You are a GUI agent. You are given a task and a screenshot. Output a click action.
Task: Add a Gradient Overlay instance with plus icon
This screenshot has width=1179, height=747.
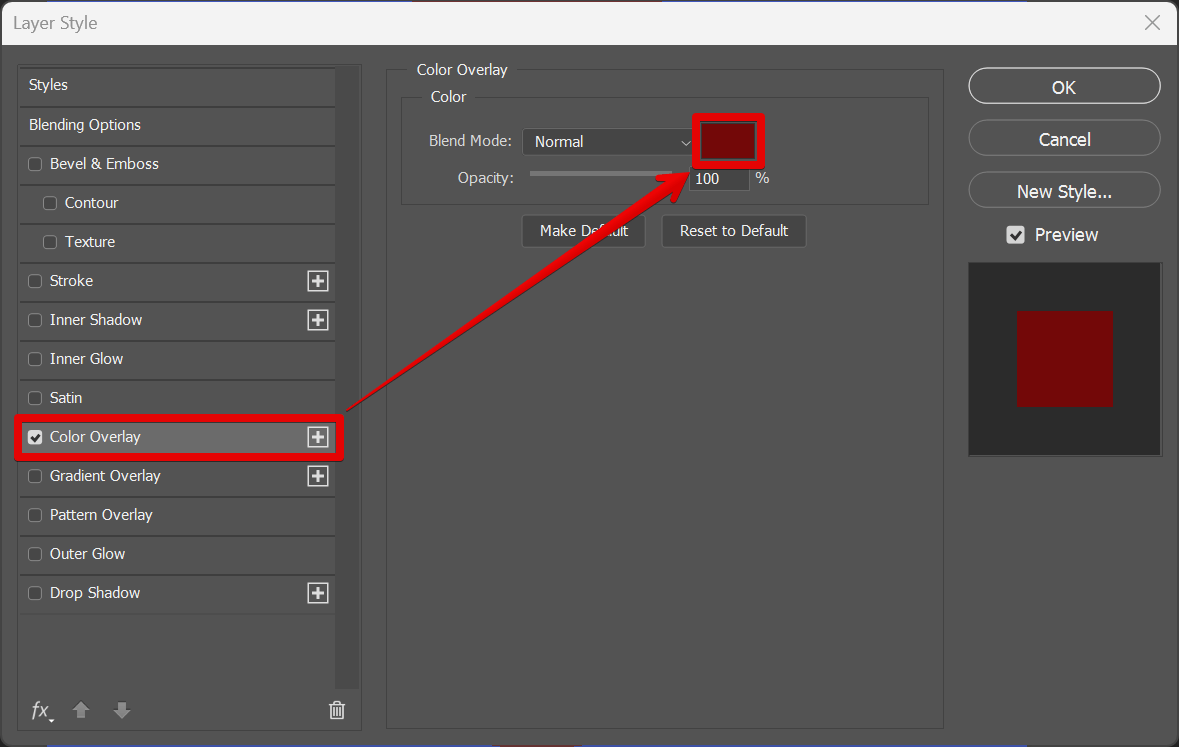[x=317, y=476]
